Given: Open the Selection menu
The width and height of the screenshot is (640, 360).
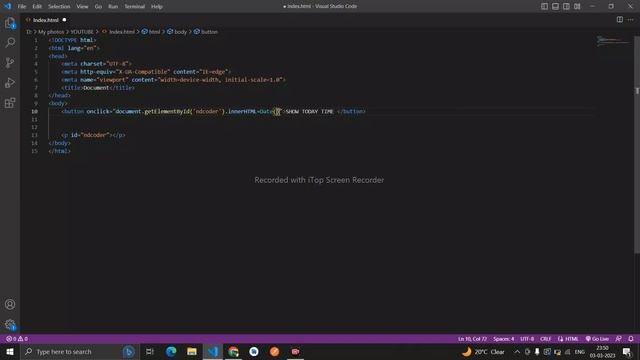Looking at the screenshot, I should tap(59, 7).
